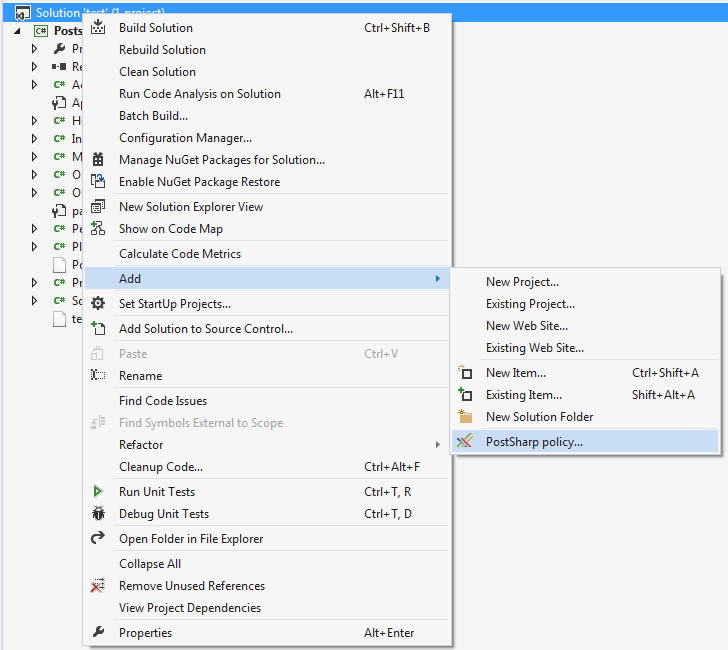Click the Run Unit Tests play icon
Screen dimensions: 728x650
pos(98,492)
